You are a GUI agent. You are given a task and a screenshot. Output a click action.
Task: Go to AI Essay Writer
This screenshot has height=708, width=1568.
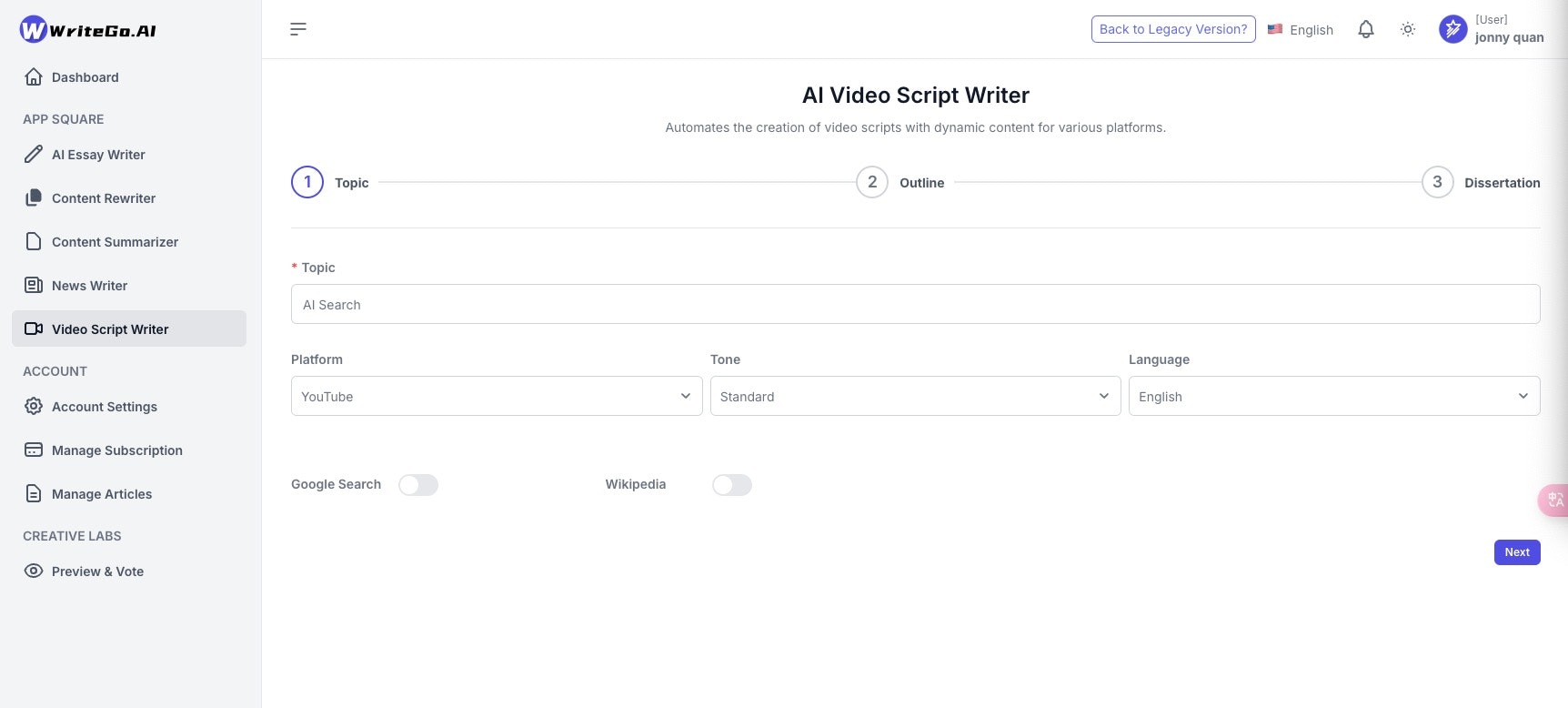pyautogui.click(x=129, y=155)
